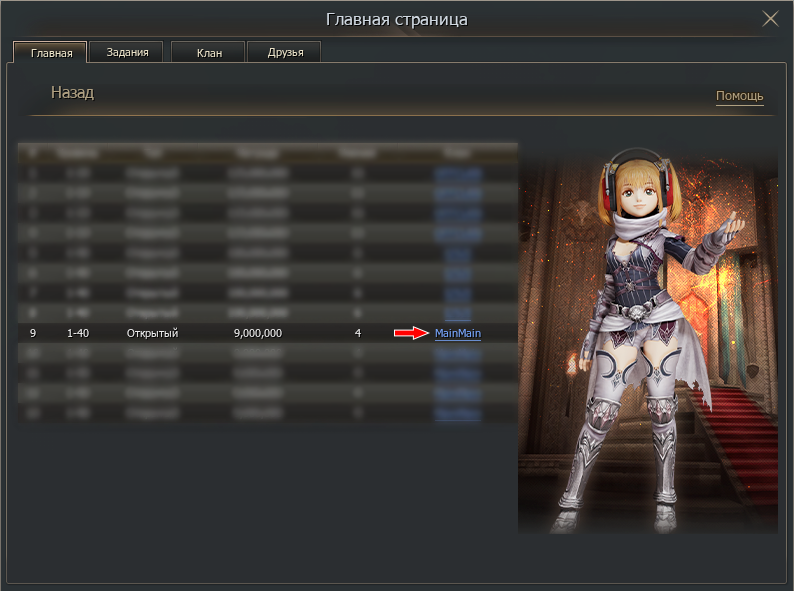The width and height of the screenshot is (794, 591).
Task: Click the blurred link directly below MainMain
Action: tap(458, 353)
